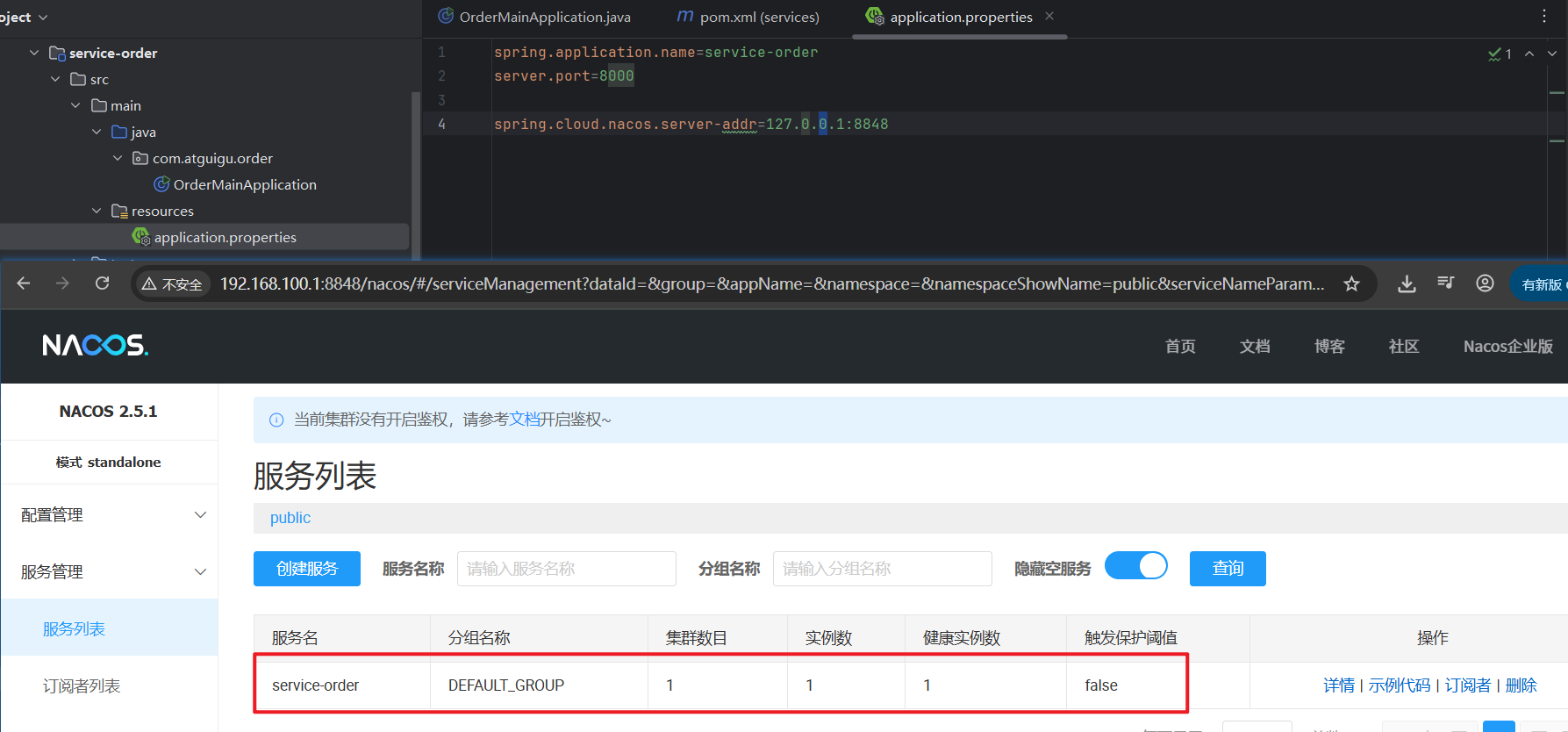Jump to previous highlighted problem arrow
This screenshot has height=732, width=1568.
1529,54
